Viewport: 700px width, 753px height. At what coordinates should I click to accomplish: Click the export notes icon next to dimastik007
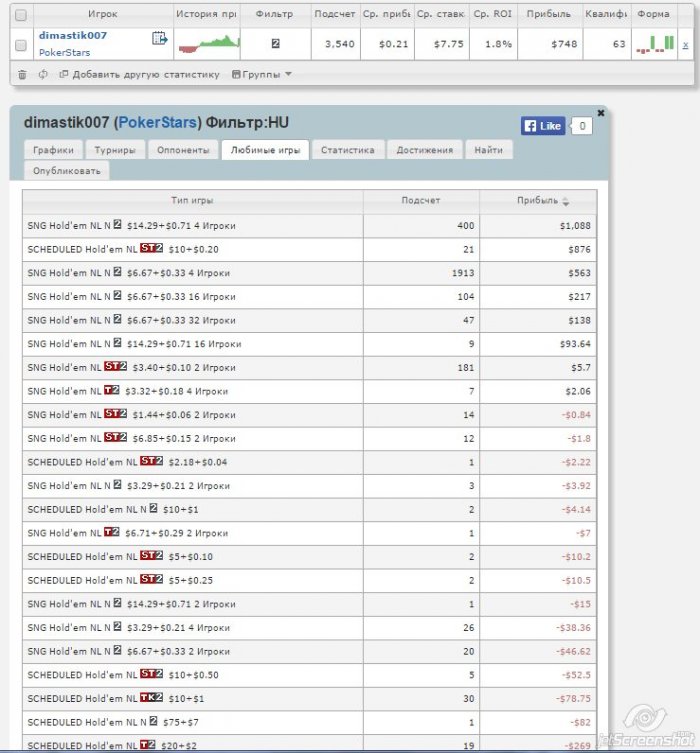pyautogui.click(x=159, y=38)
